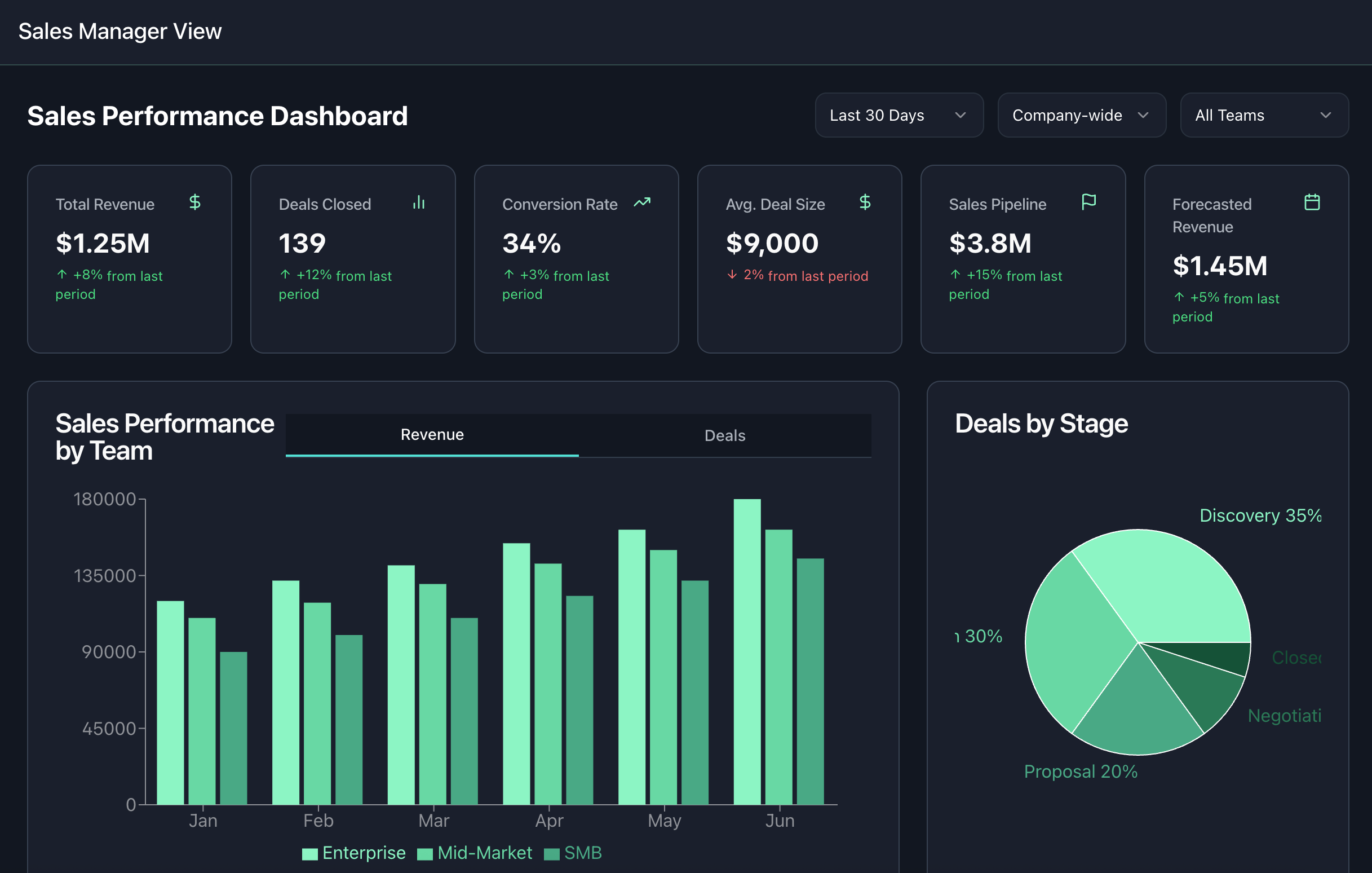This screenshot has width=1372, height=873.
Task: Switch to the Deals tab
Action: point(725,435)
